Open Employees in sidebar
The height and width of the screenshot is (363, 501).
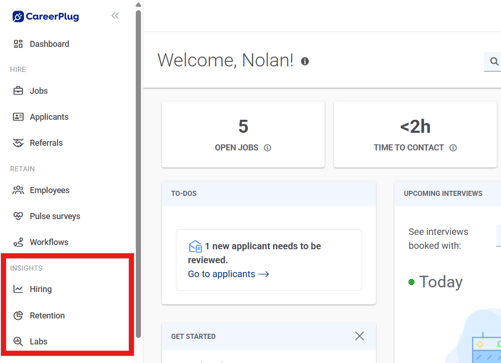[49, 190]
